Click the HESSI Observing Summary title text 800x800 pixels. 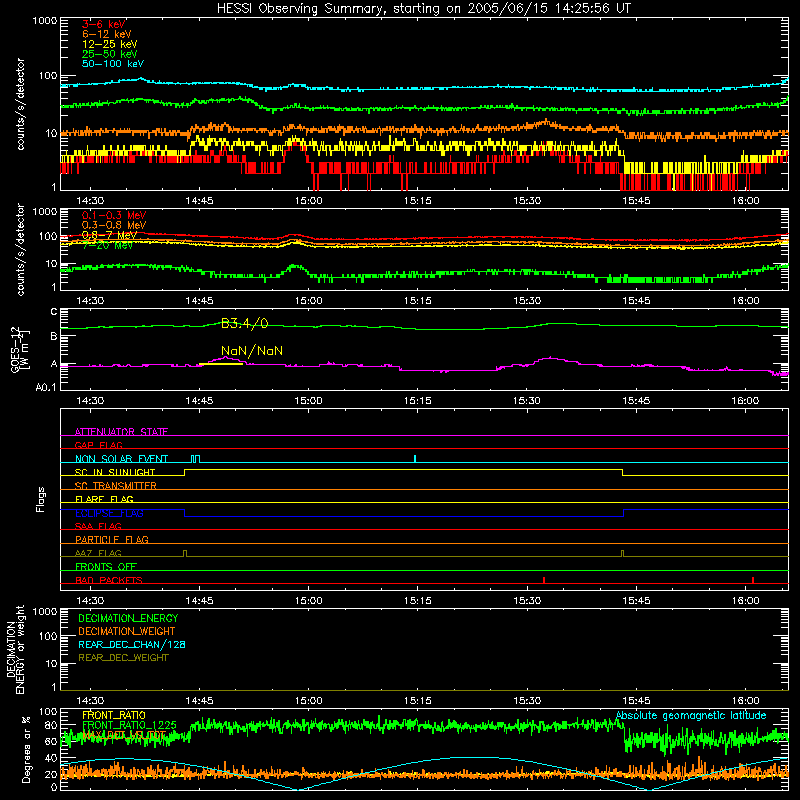click(424, 8)
